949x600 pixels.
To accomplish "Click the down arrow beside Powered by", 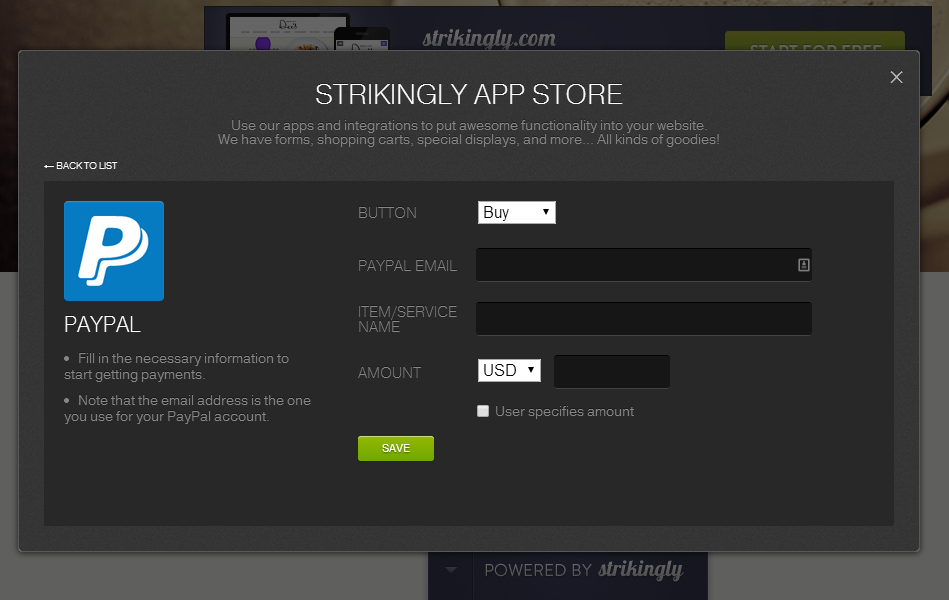I will 451,570.
